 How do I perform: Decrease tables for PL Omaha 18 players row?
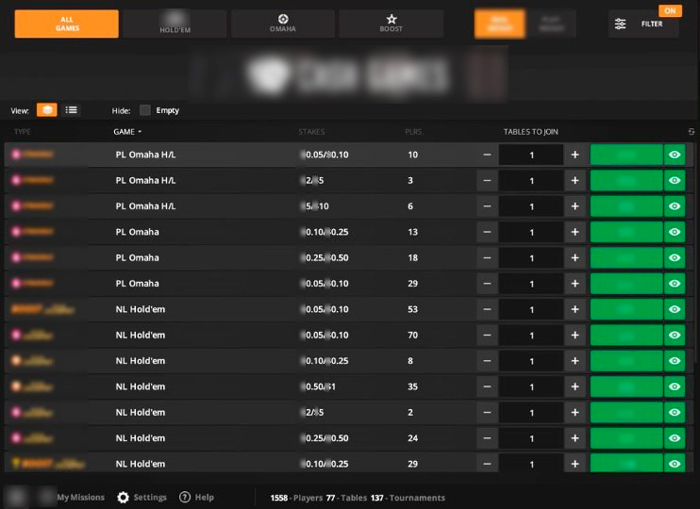[x=487, y=258]
